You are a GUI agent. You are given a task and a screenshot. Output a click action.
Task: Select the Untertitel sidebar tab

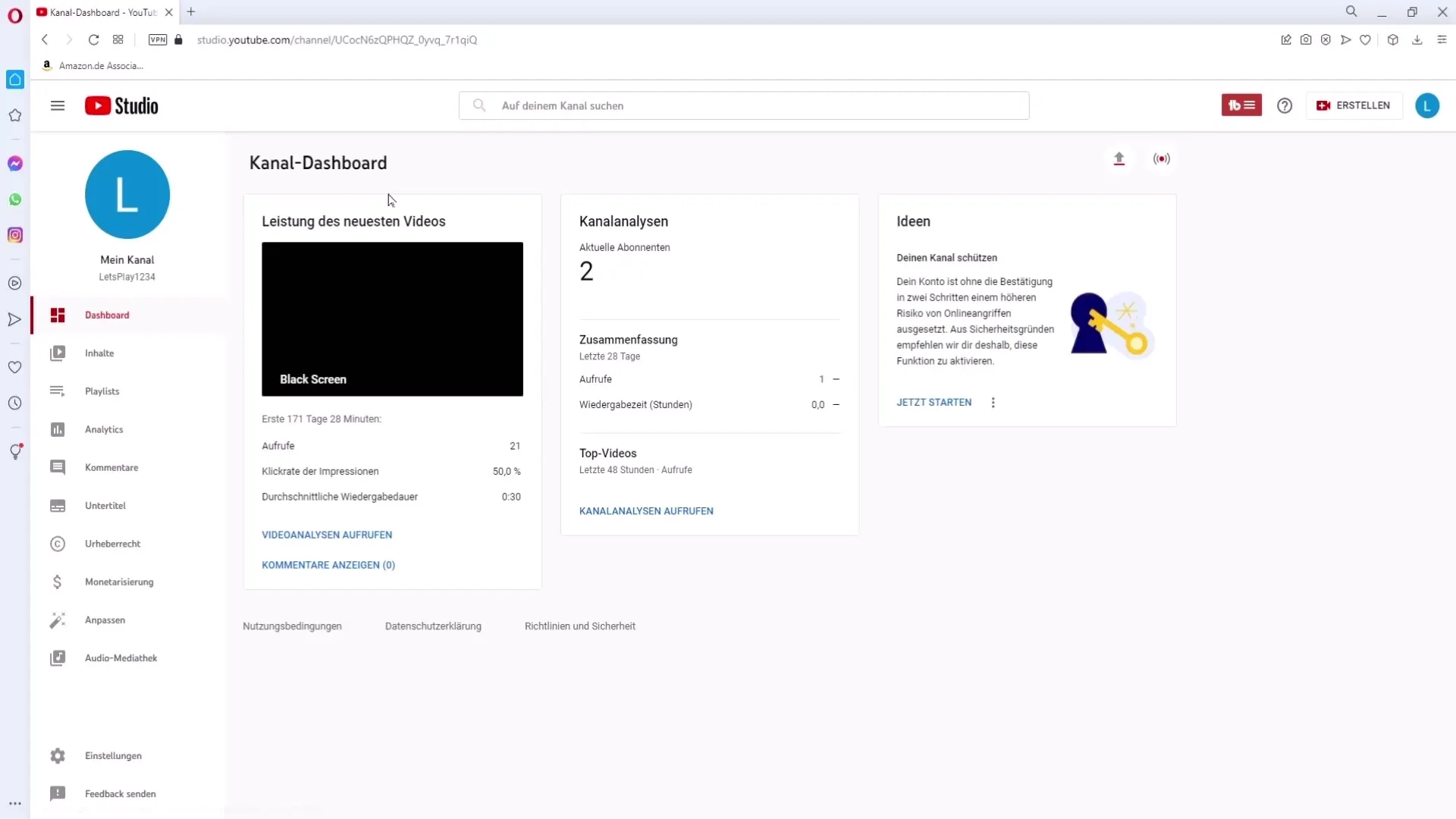[105, 506]
